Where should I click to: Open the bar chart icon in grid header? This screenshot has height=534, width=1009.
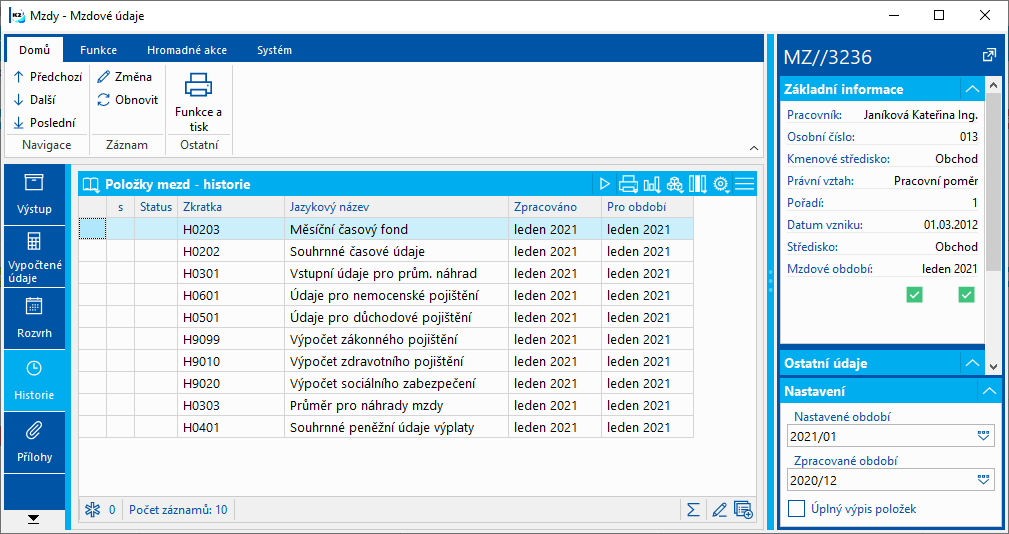point(652,185)
